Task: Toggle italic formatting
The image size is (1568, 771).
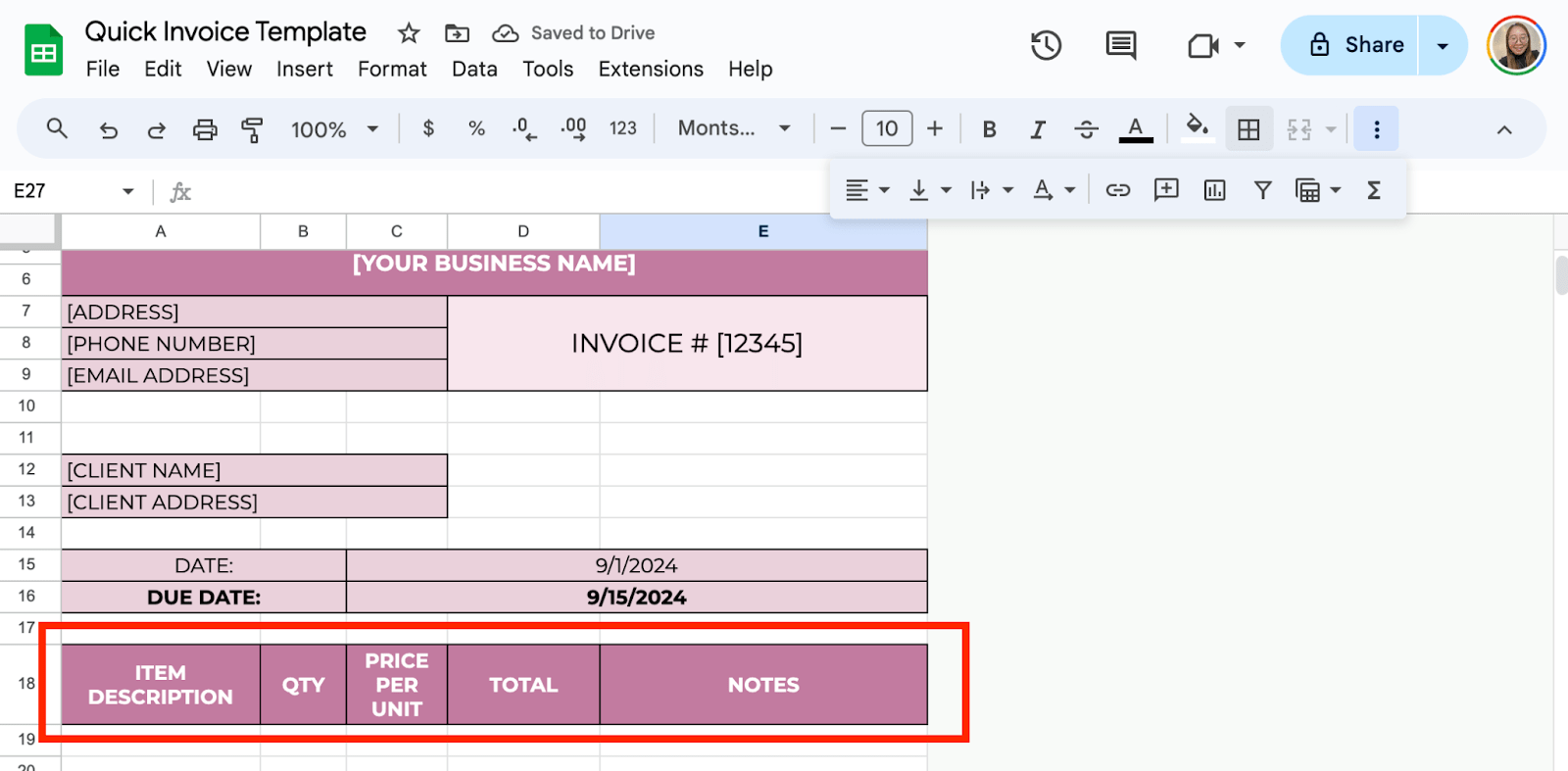Action: coord(1037,129)
